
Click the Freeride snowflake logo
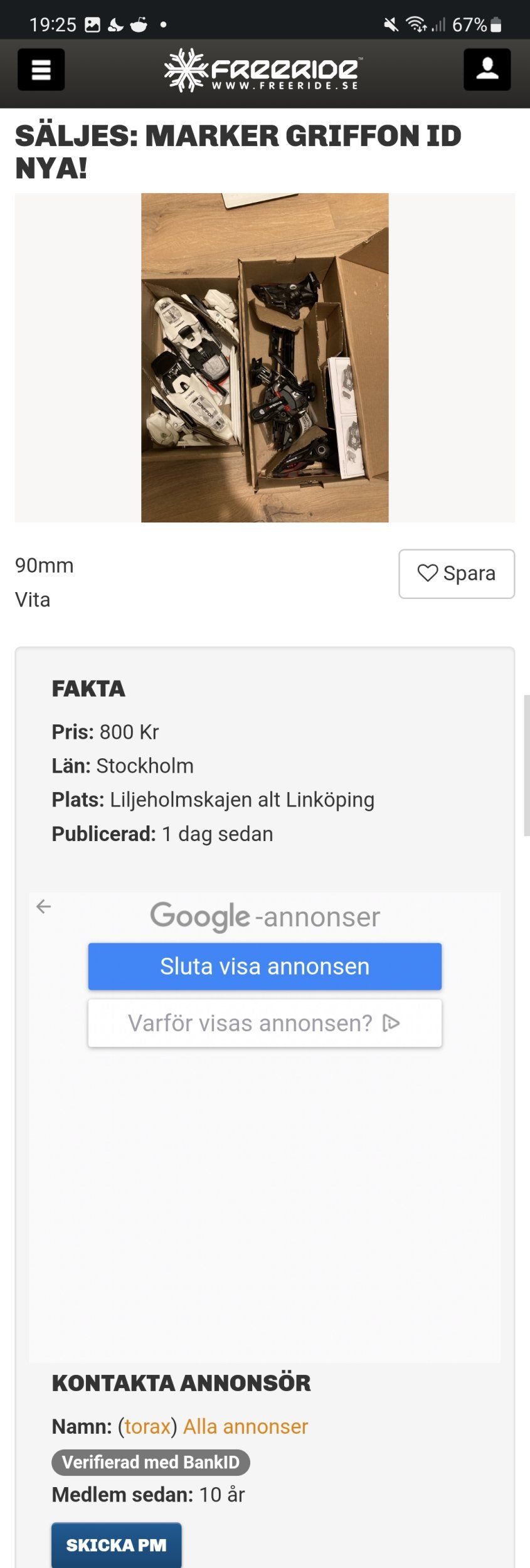pyautogui.click(x=186, y=70)
